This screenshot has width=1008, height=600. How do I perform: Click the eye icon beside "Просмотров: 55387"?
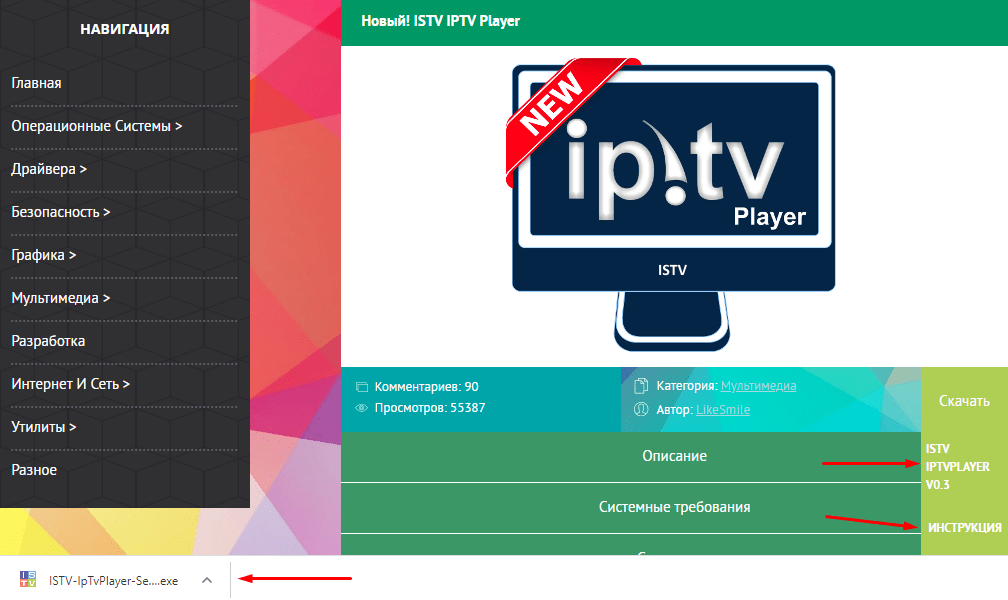[x=362, y=407]
